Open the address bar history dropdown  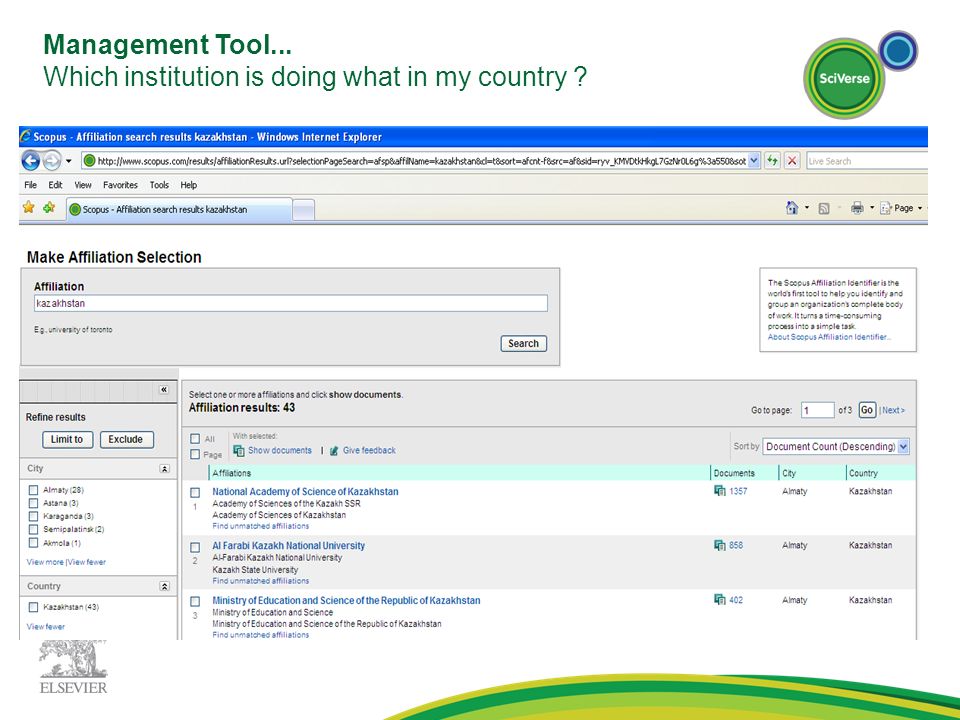[754, 161]
